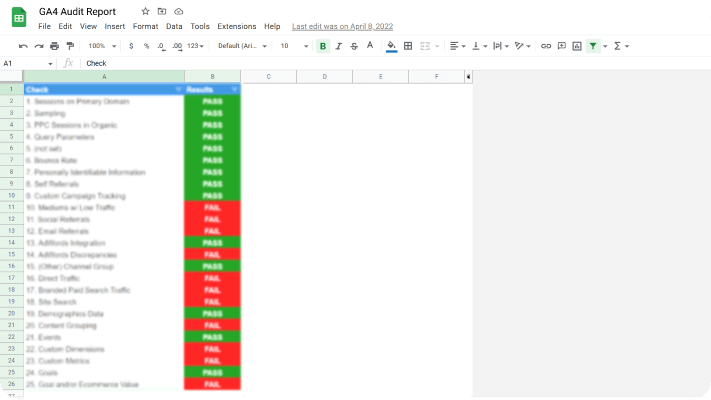Check the cloud document status icon
This screenshot has width=711, height=400.
pyautogui.click(x=179, y=11)
